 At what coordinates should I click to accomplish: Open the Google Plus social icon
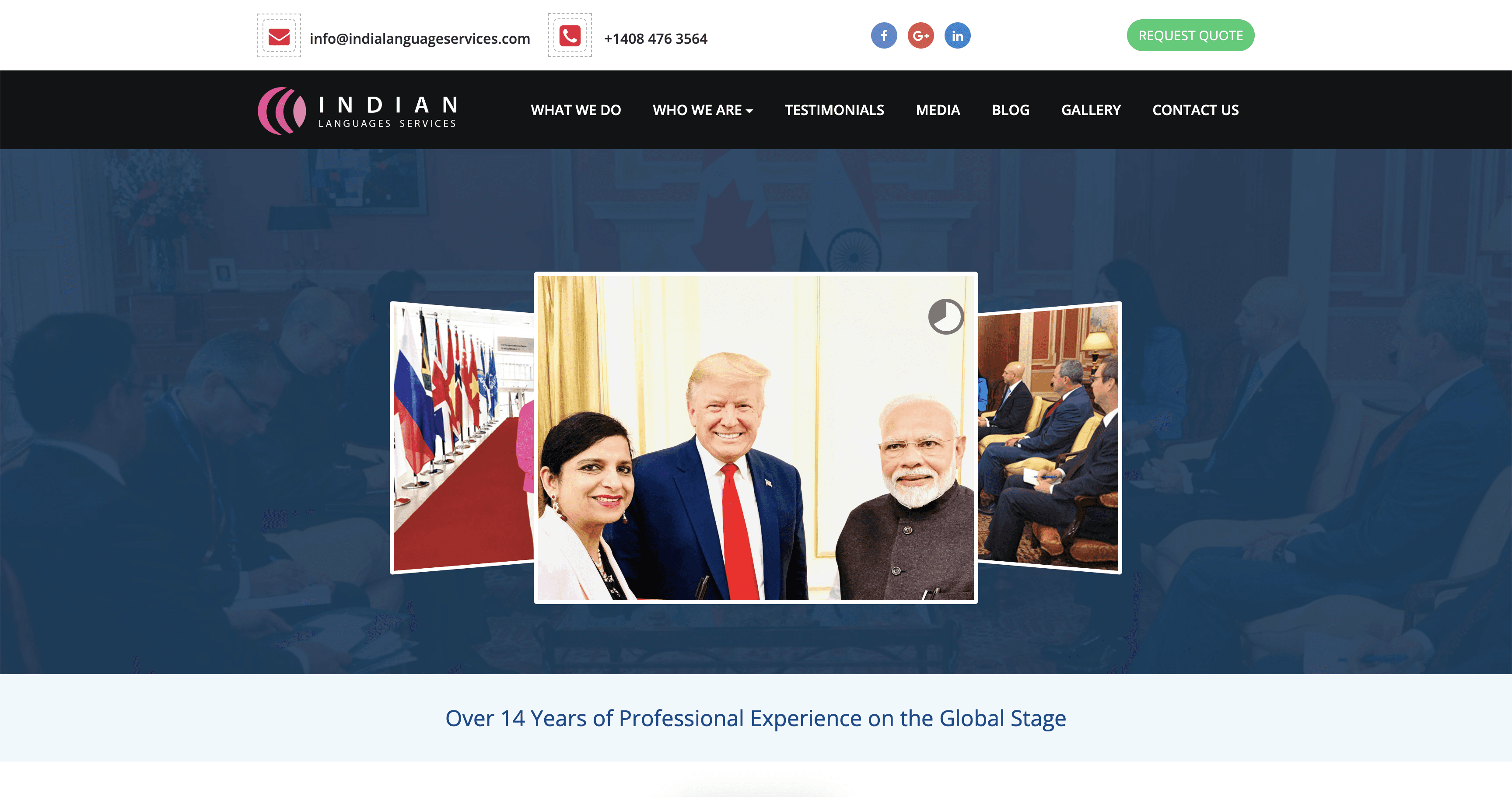point(921,36)
